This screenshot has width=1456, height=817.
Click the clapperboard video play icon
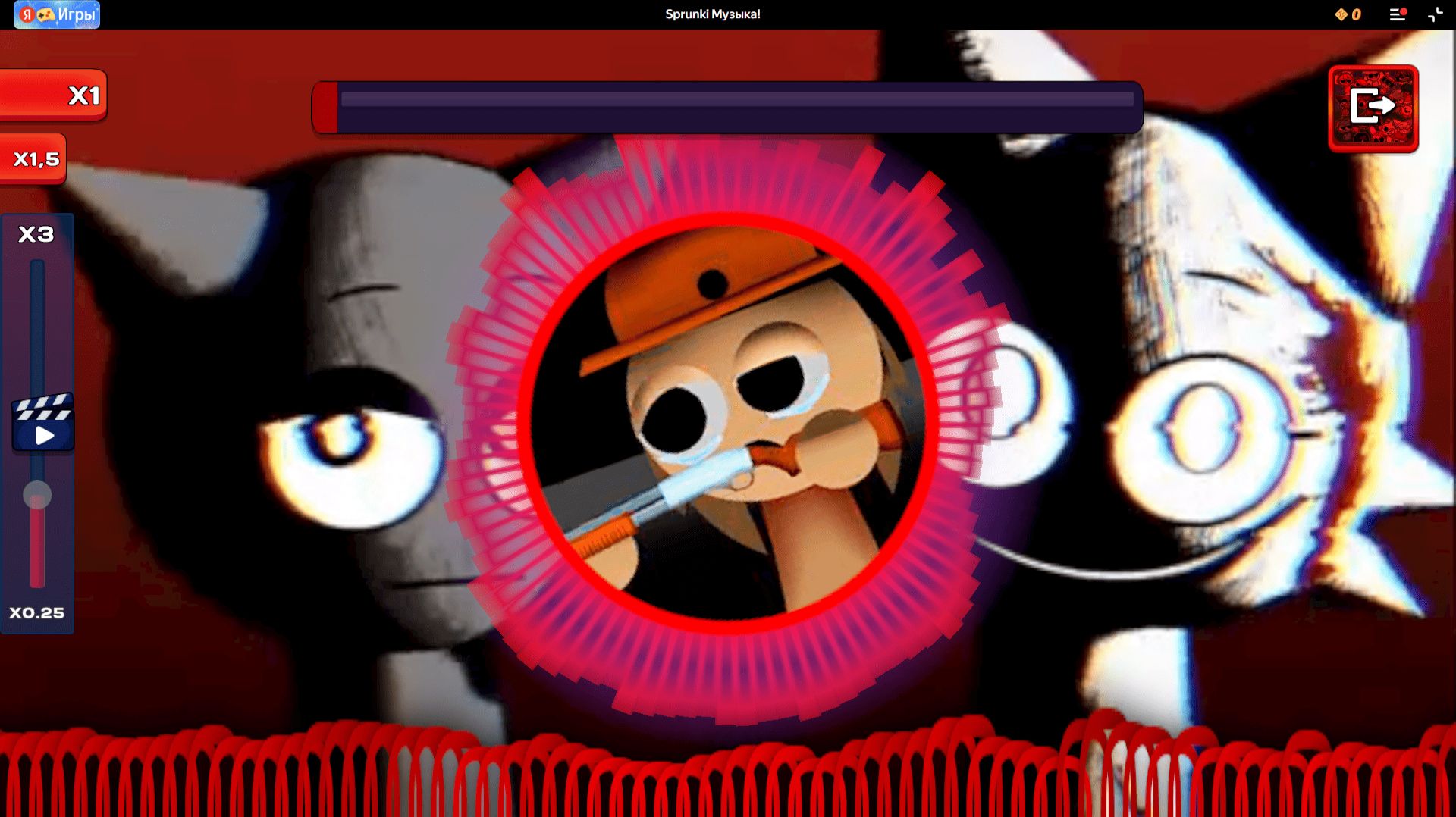pyautogui.click(x=43, y=422)
